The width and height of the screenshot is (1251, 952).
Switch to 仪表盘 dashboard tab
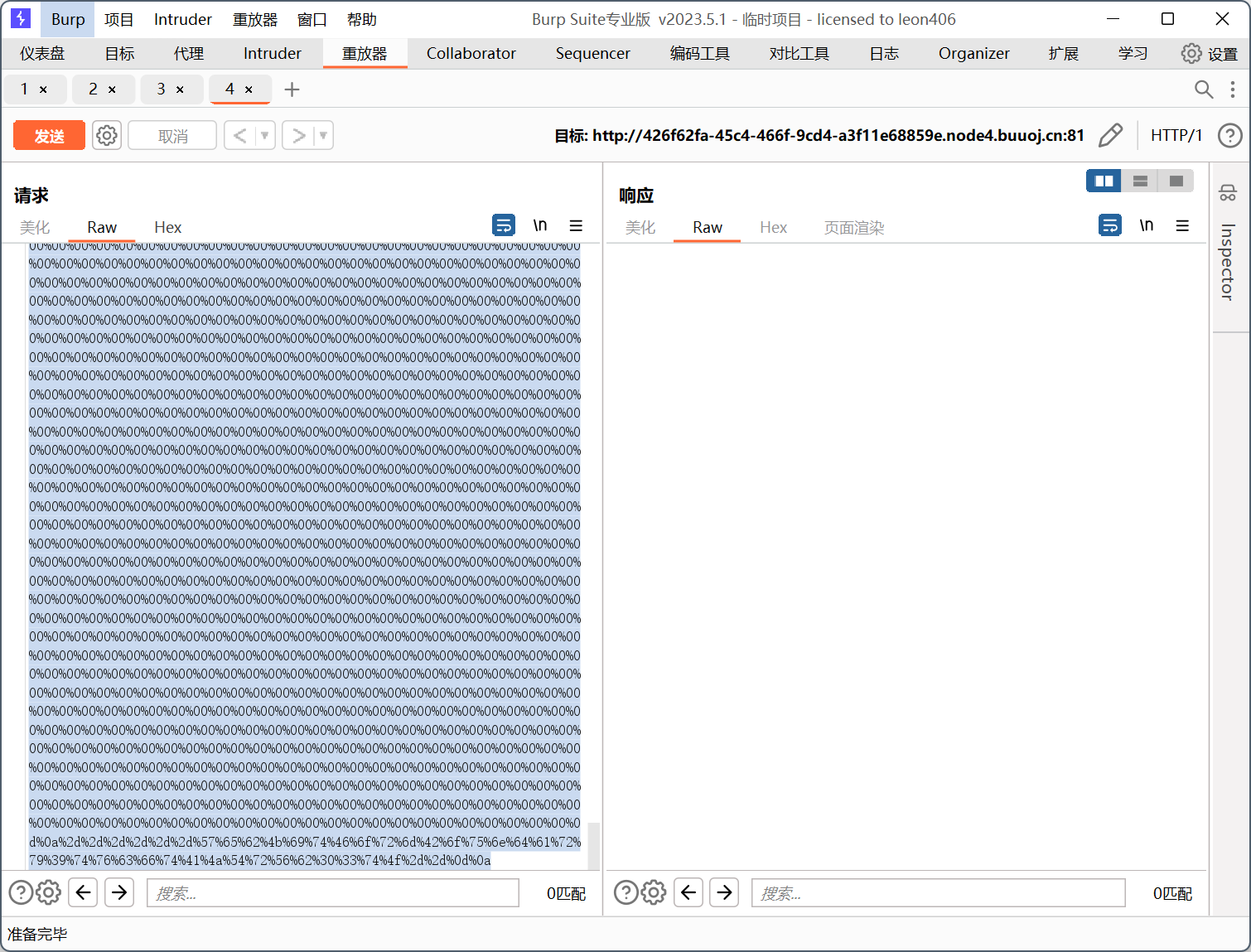tap(42, 53)
